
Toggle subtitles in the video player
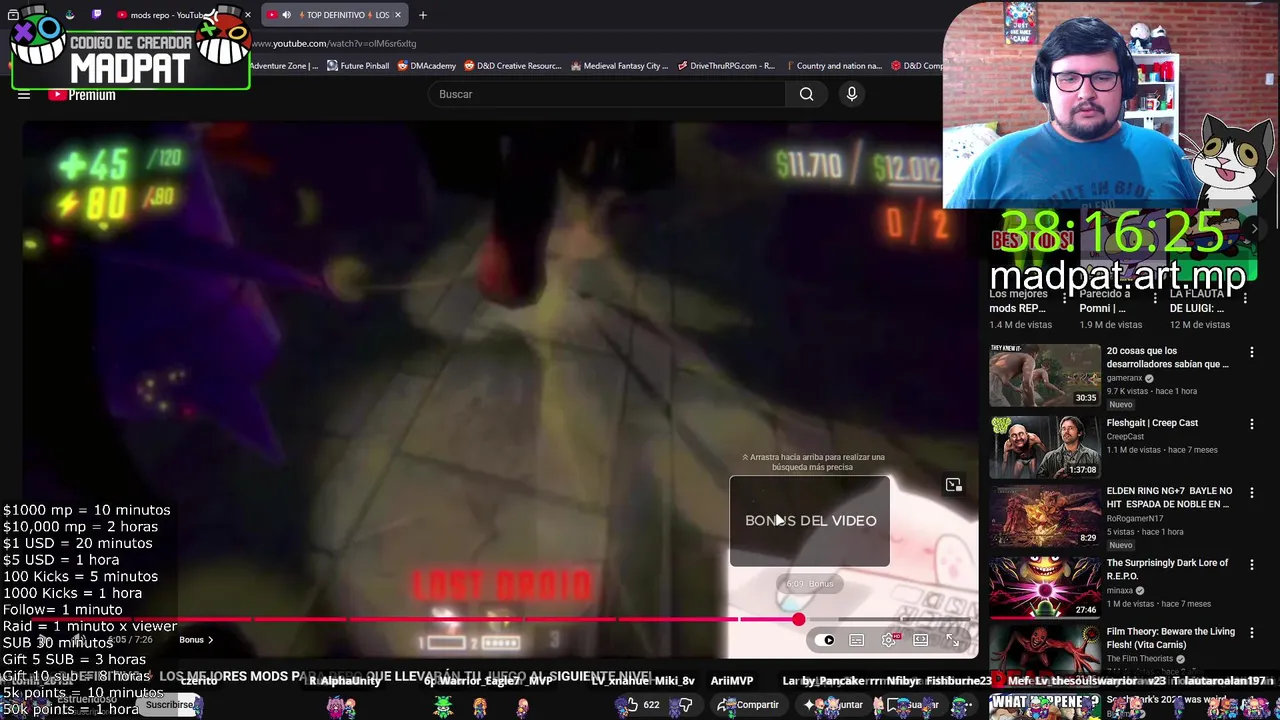pos(857,640)
